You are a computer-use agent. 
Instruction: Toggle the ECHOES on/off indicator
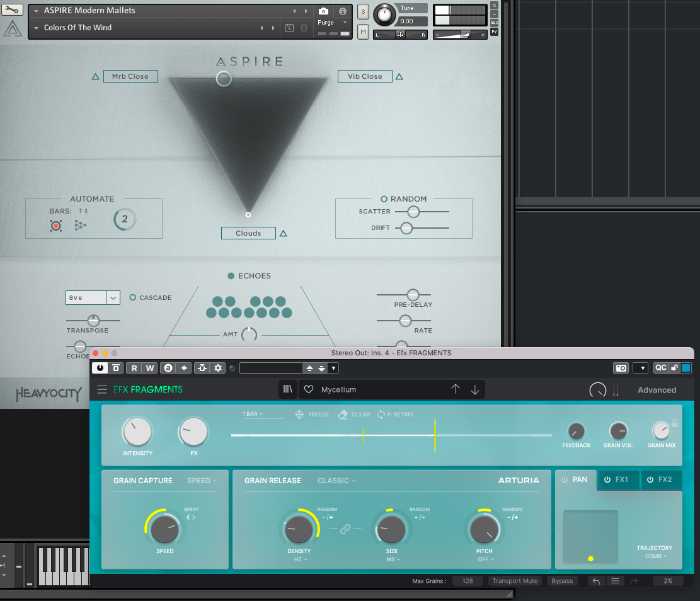pyautogui.click(x=231, y=276)
